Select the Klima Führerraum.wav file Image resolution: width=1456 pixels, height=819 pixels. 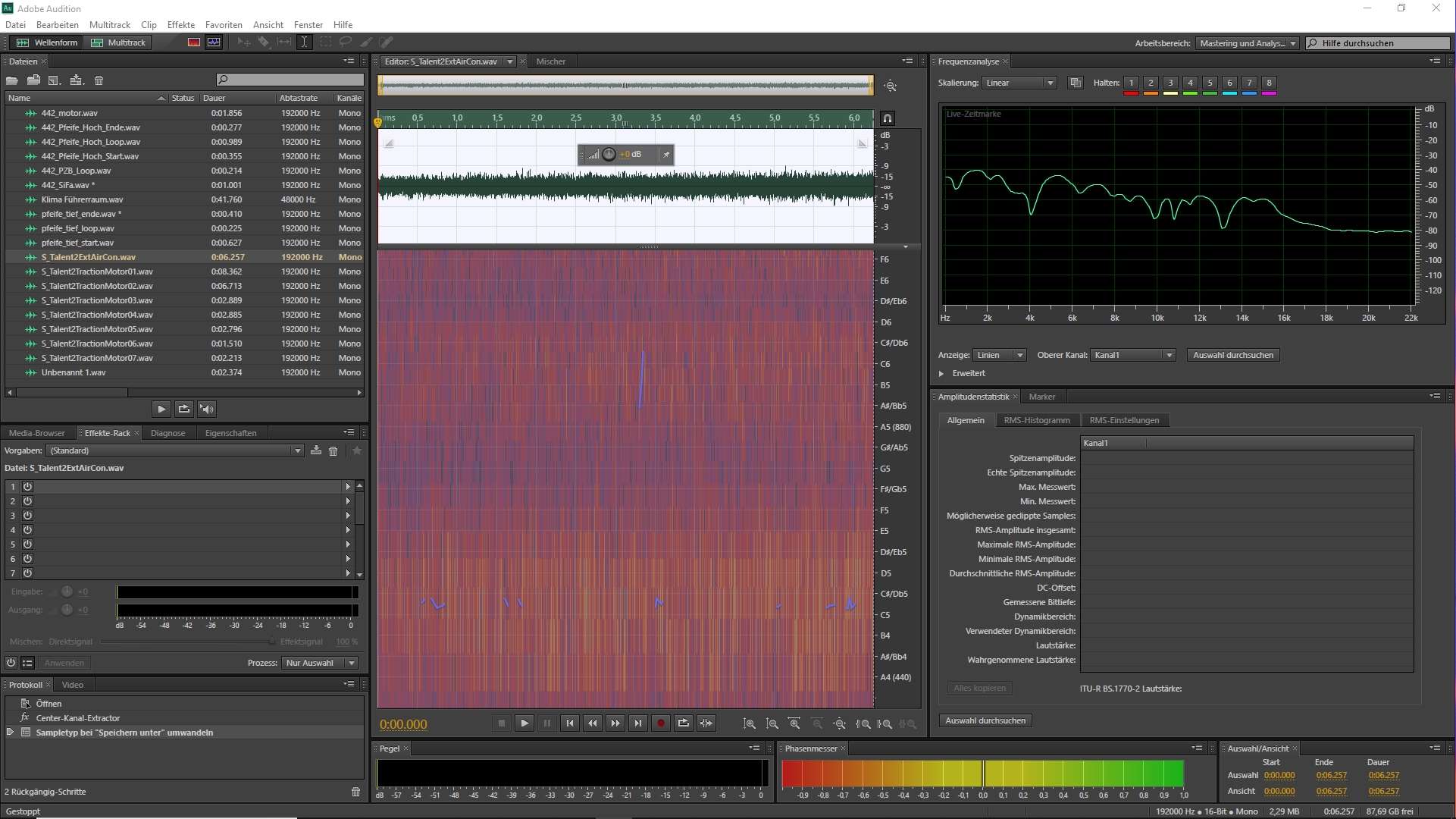[x=82, y=199]
